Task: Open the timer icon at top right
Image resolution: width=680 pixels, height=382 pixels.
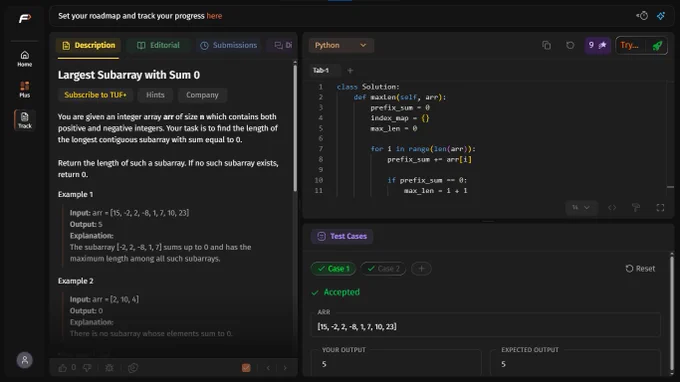Action: pyautogui.click(x=642, y=16)
